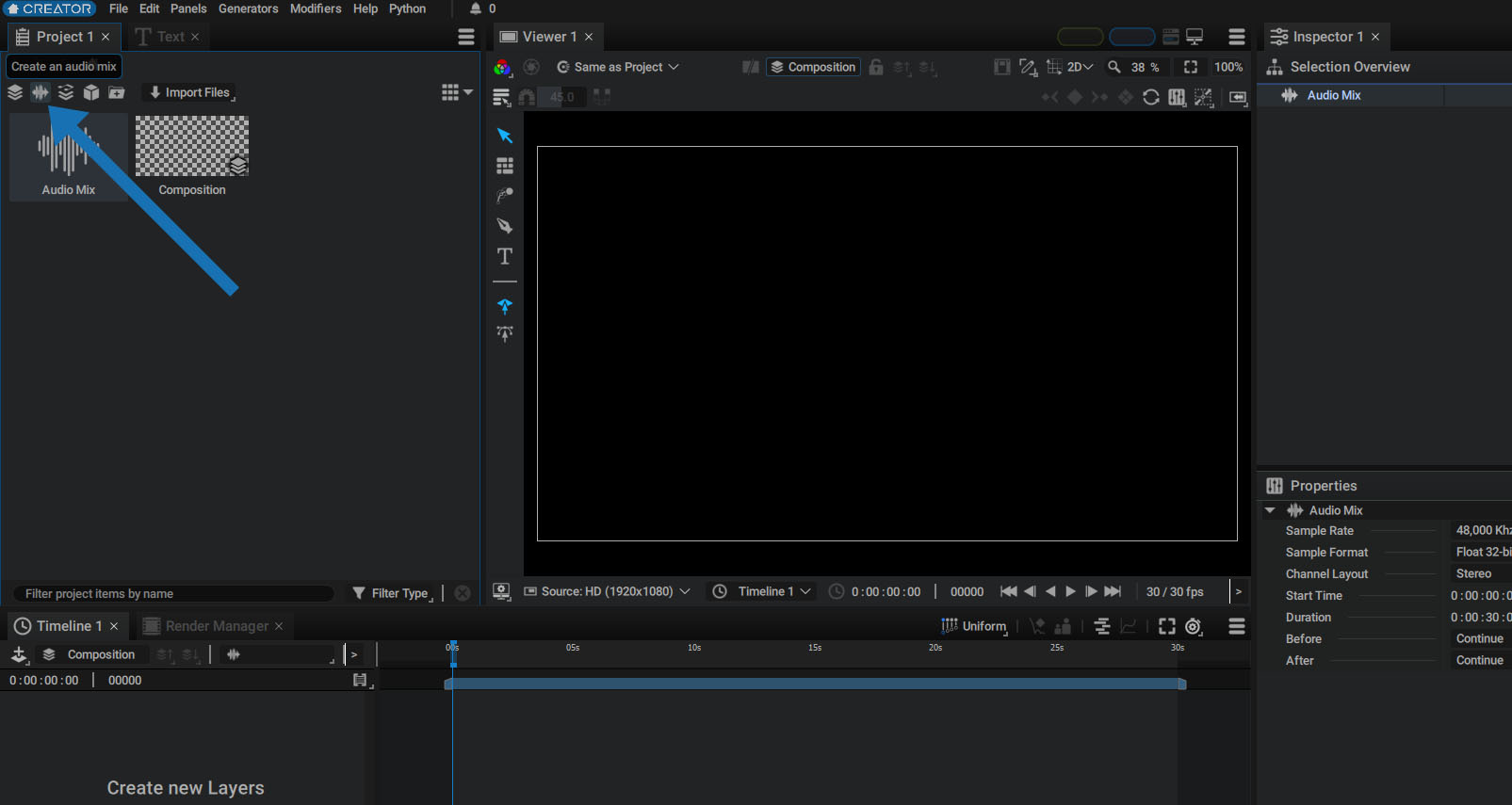
Task: Open the grid view options dropdown in Project
Action: tap(457, 92)
